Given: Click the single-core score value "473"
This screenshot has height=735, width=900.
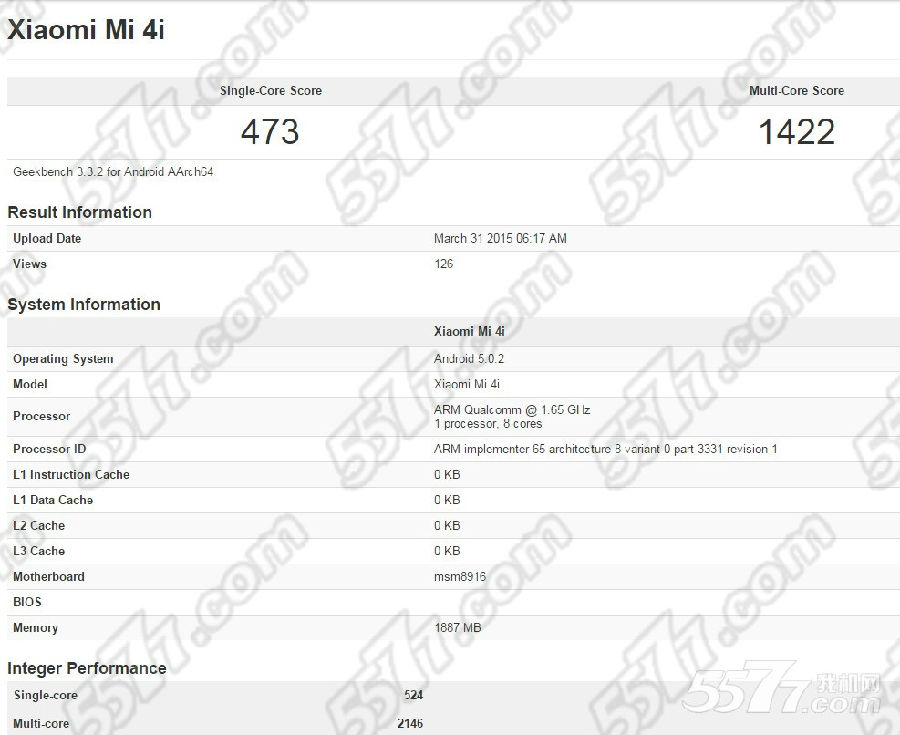Looking at the screenshot, I should point(270,131).
